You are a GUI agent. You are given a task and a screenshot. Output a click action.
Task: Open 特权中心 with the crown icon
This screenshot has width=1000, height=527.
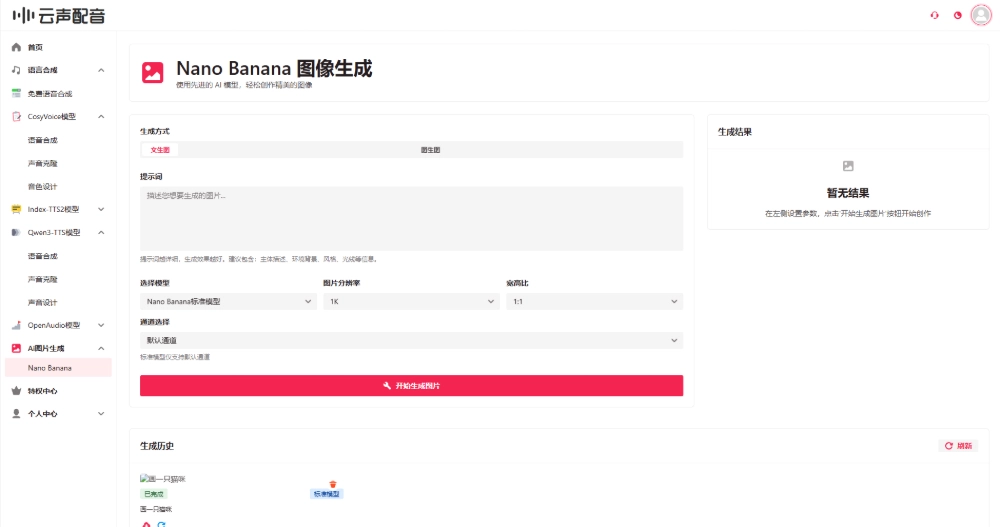click(x=42, y=391)
